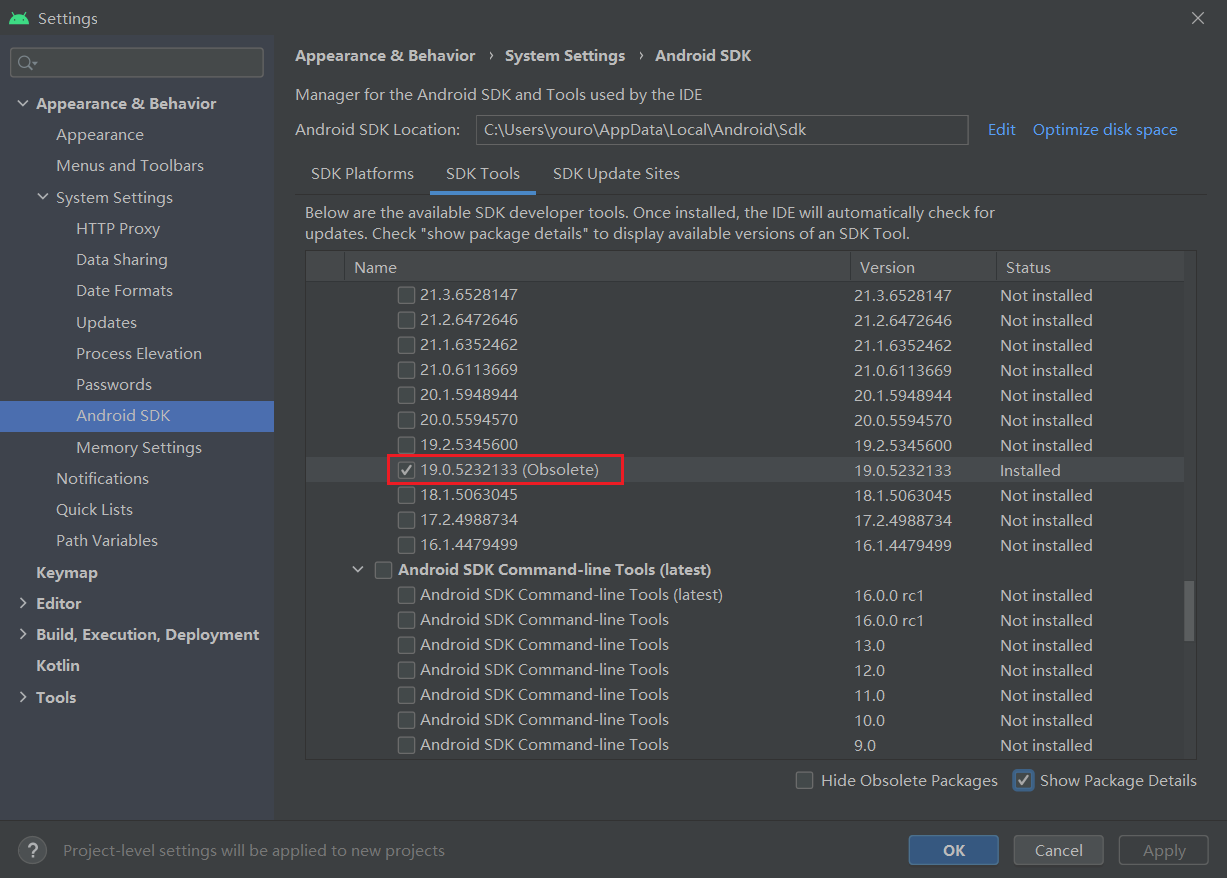Expand the Editor settings section
This screenshot has width=1227, height=878.
23,604
